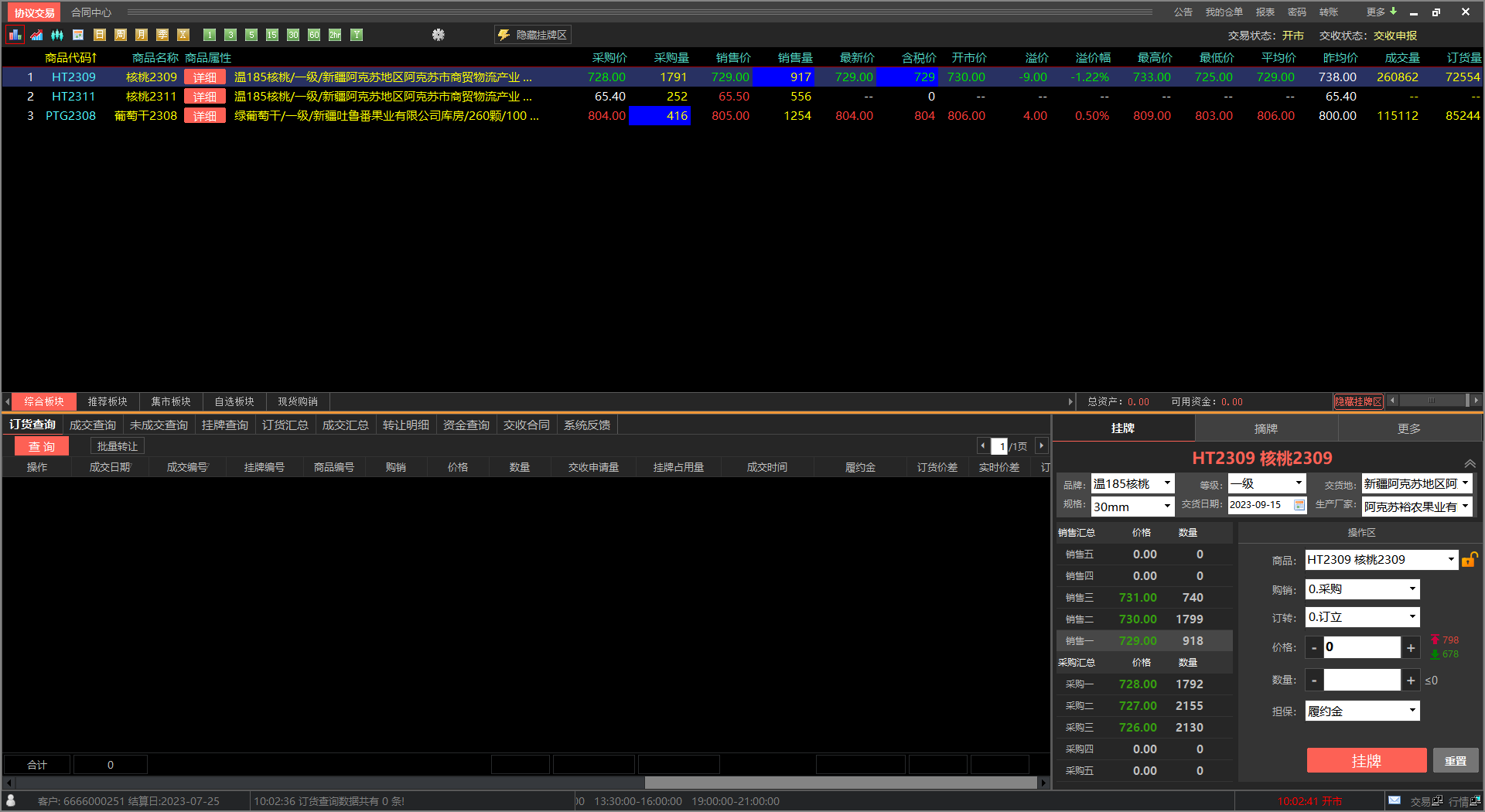
Task: Increase price with plus stepper
Action: 1411,647
